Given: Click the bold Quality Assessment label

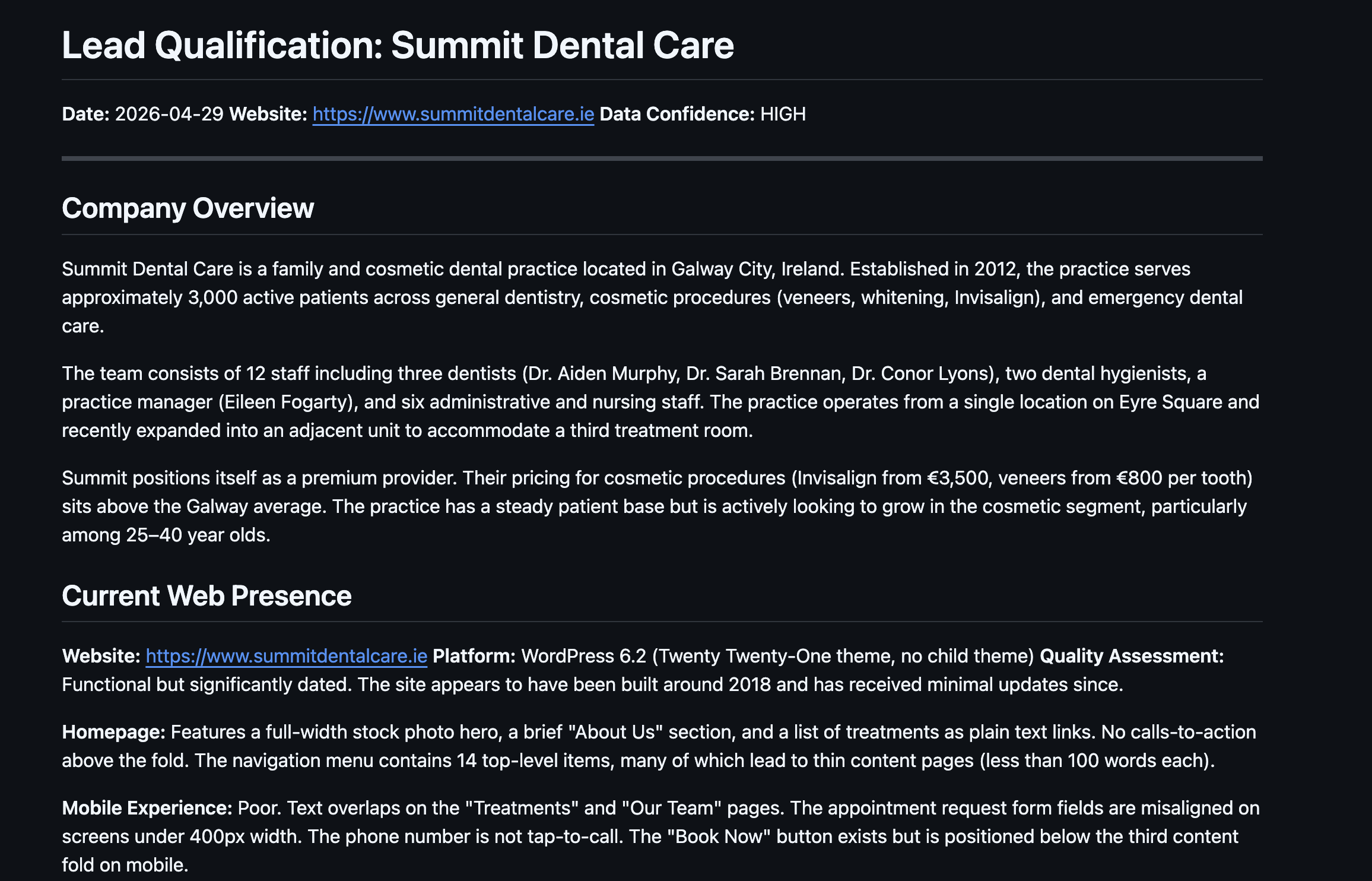Looking at the screenshot, I should [1132, 656].
